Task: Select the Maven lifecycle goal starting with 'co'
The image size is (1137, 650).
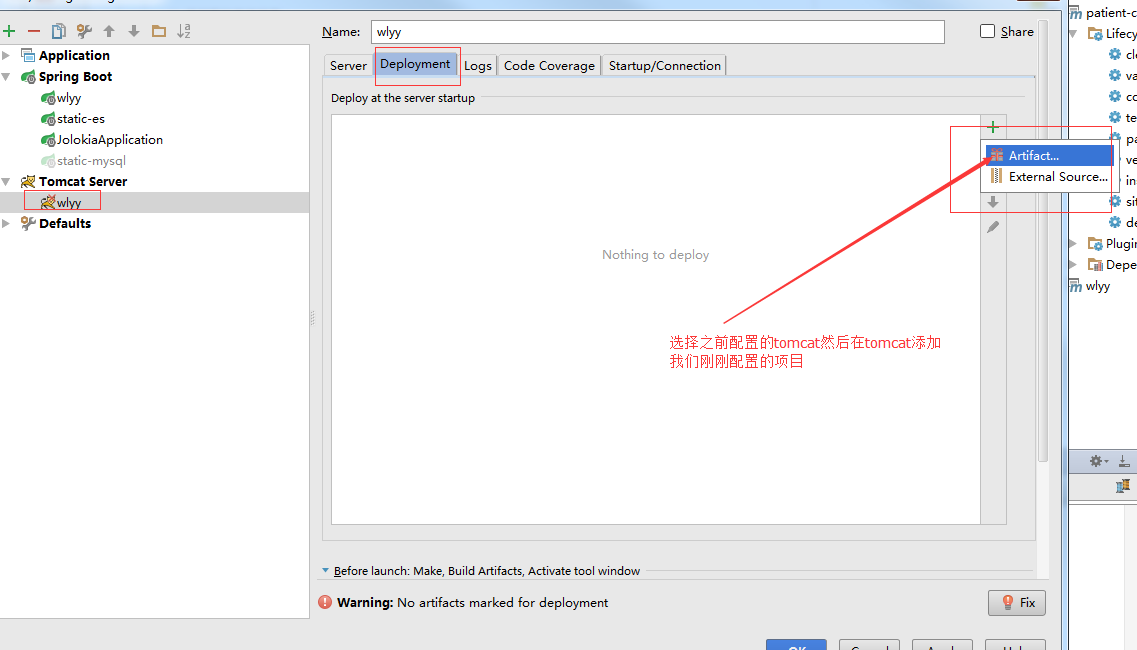Action: 1130,96
